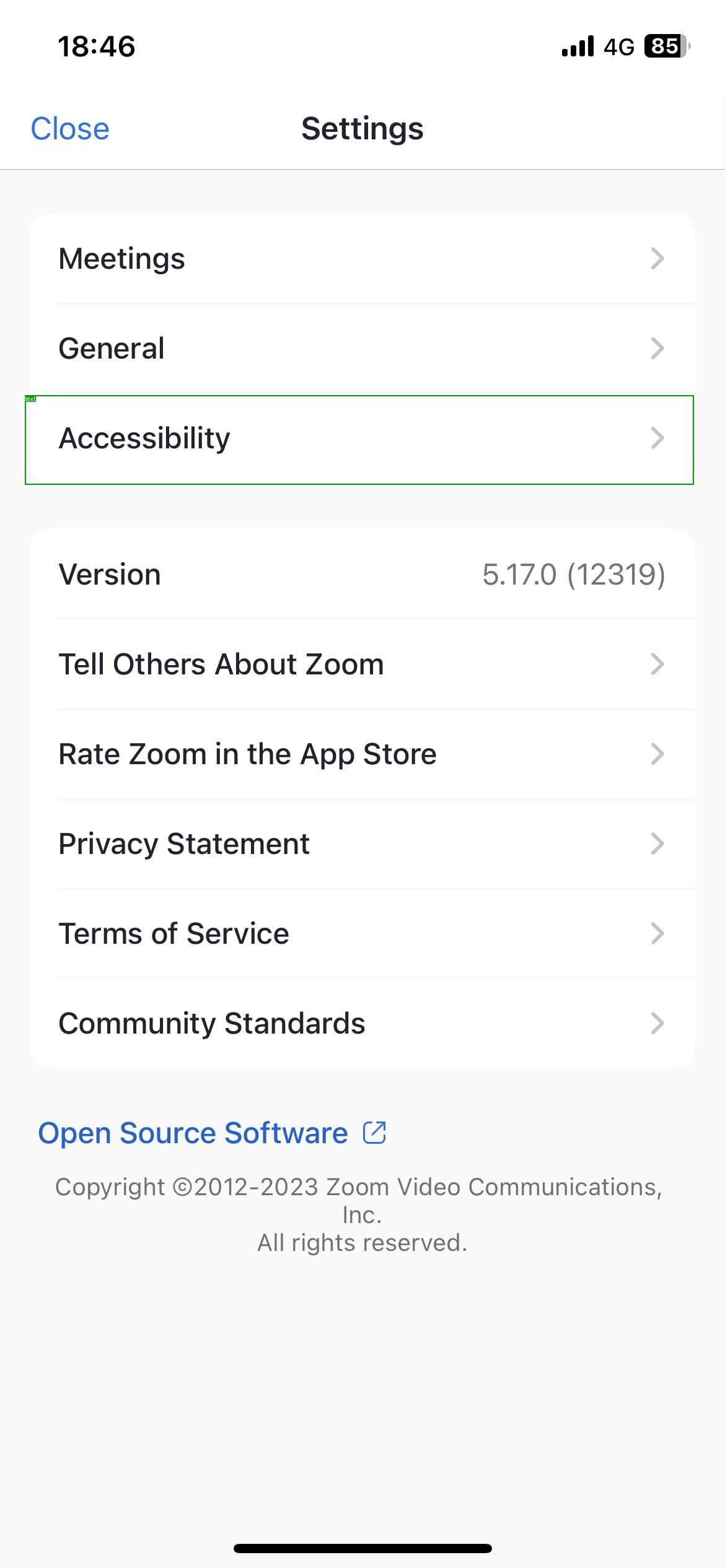Screen dimensions: 725x1568
Task: Tap the Close button
Action: [x=70, y=128]
